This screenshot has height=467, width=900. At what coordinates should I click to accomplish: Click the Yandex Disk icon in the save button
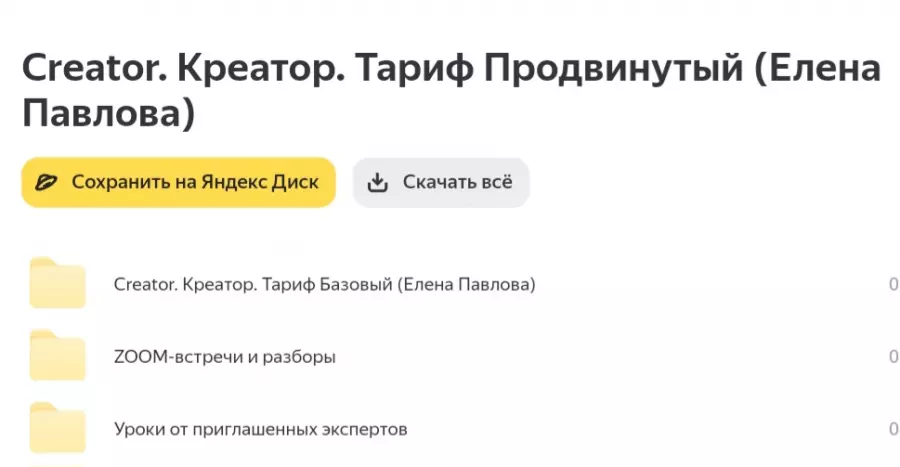[x=46, y=183]
